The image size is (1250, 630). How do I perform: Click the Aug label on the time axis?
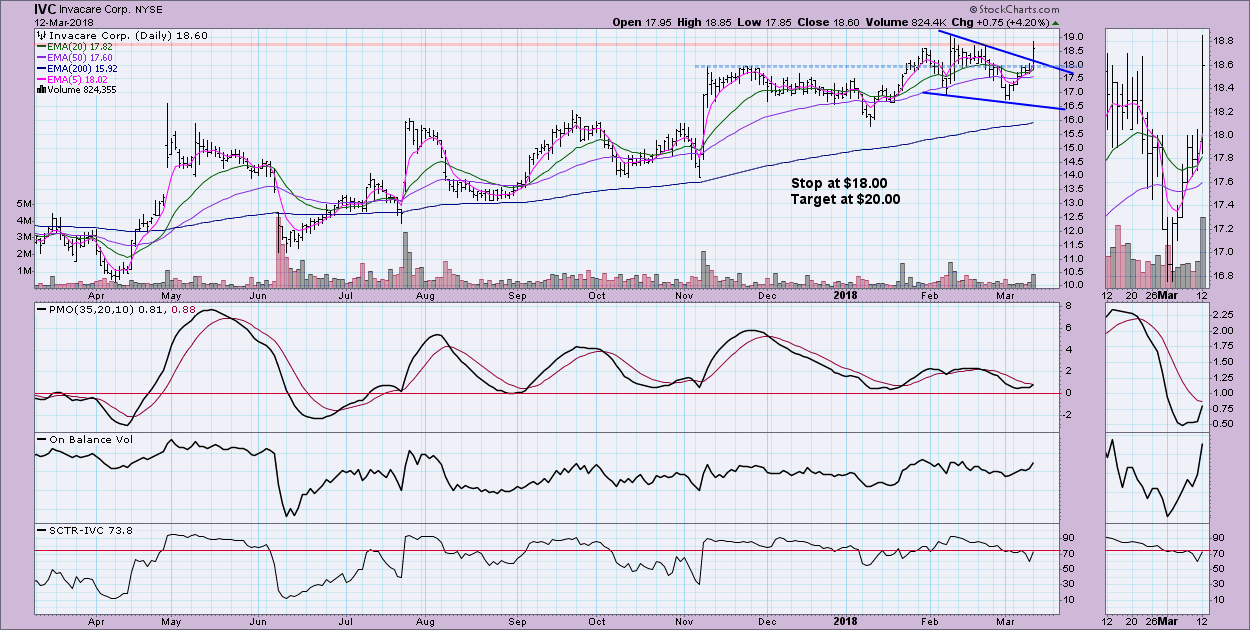pyautogui.click(x=425, y=297)
